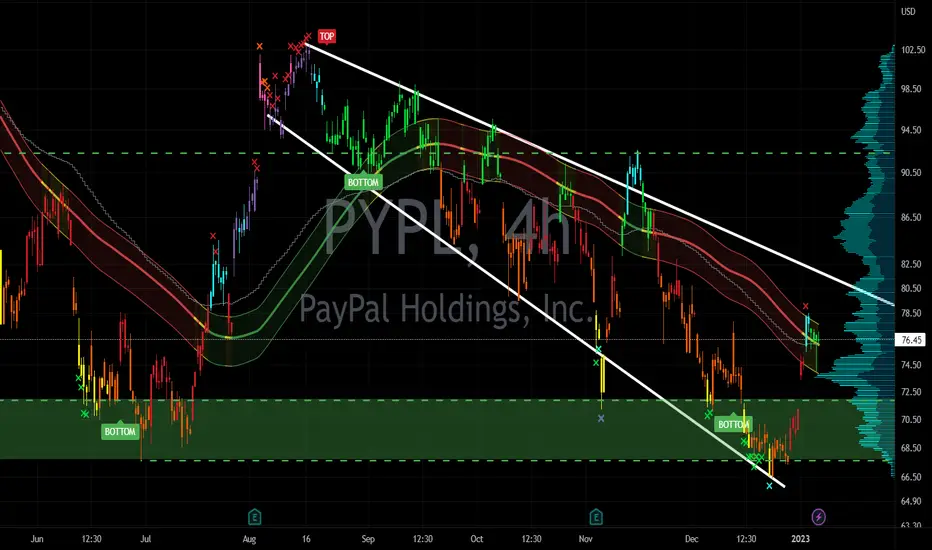
Task: Click the 82.50 price axis label
Action: point(912,264)
